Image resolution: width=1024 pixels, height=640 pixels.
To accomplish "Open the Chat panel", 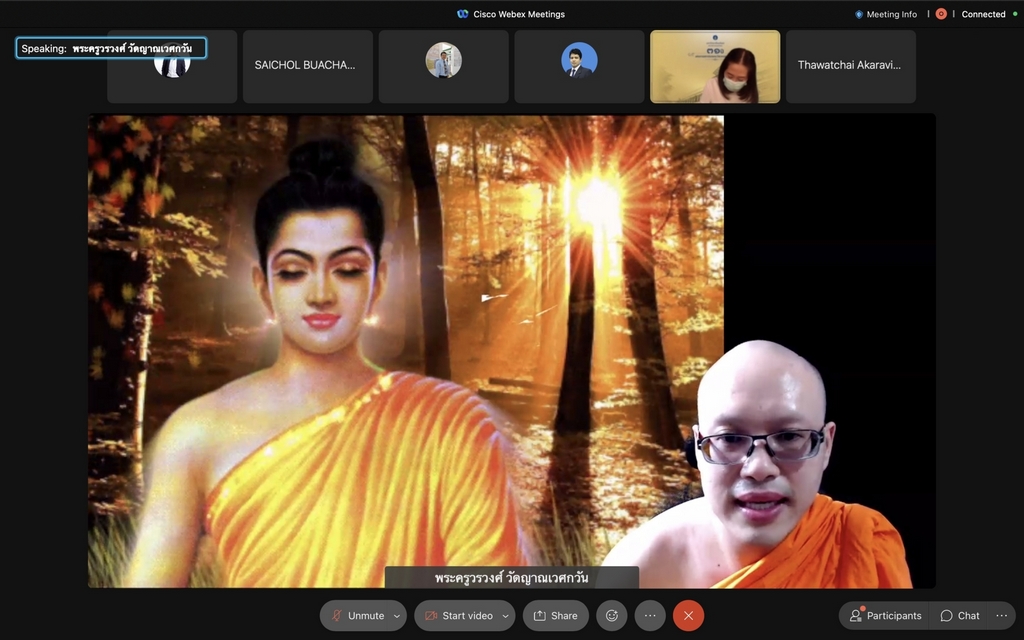I will coord(960,616).
